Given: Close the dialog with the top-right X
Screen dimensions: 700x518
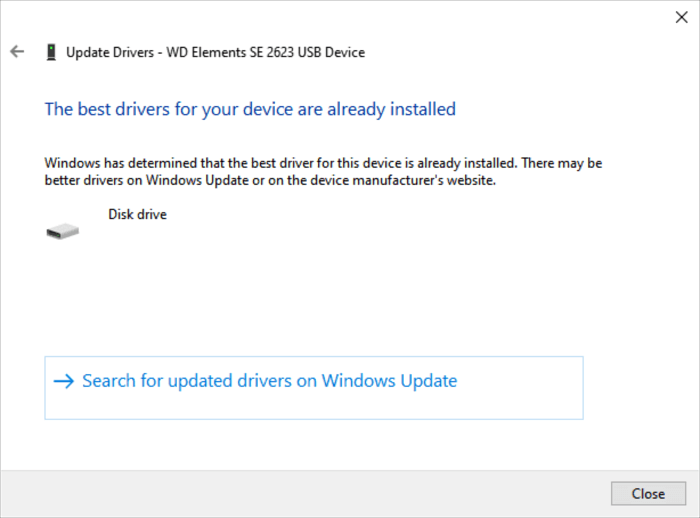Looking at the screenshot, I should click(682, 17).
